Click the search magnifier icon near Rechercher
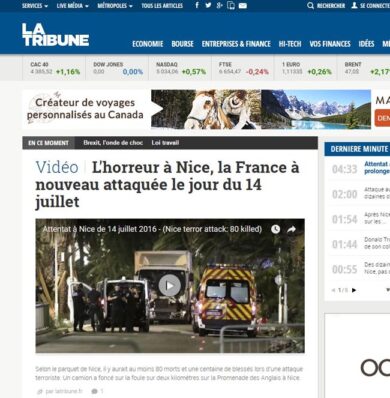Image resolution: width=390 pixels, height=398 pixels. coord(310,6)
